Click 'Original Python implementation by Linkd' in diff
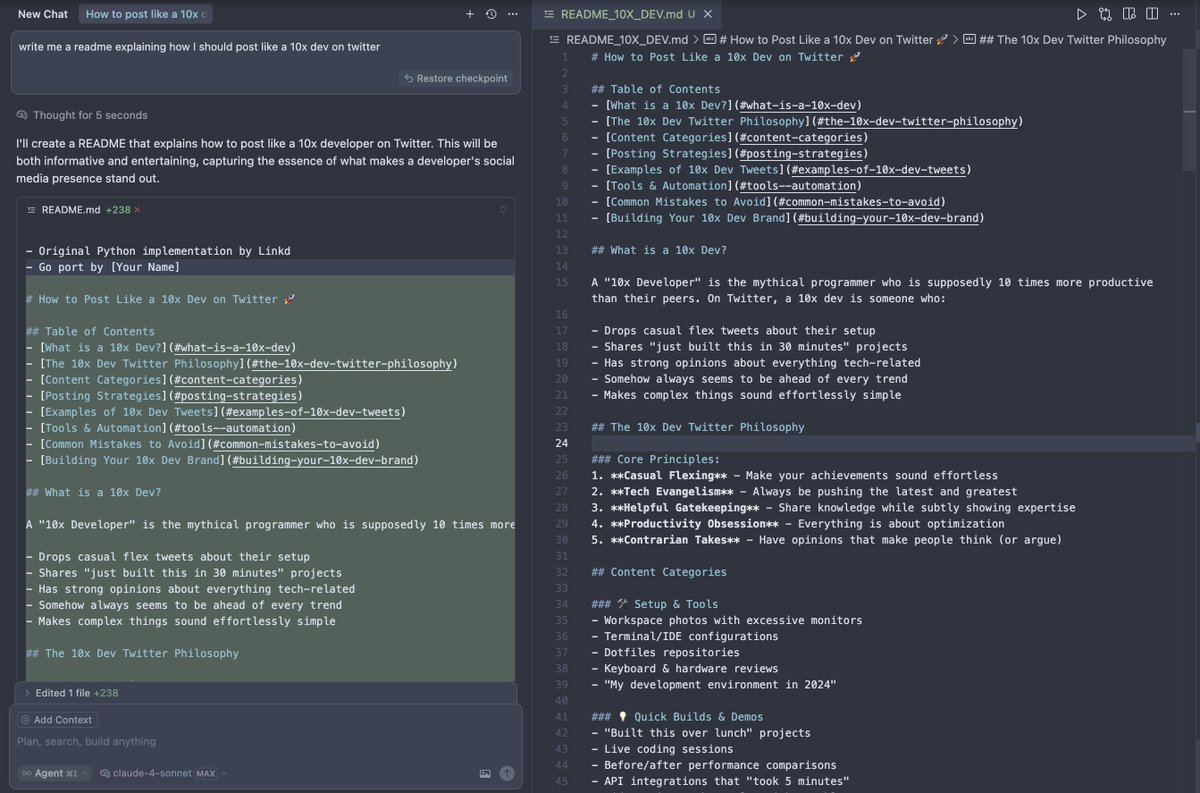This screenshot has width=1200, height=793. tap(164, 251)
